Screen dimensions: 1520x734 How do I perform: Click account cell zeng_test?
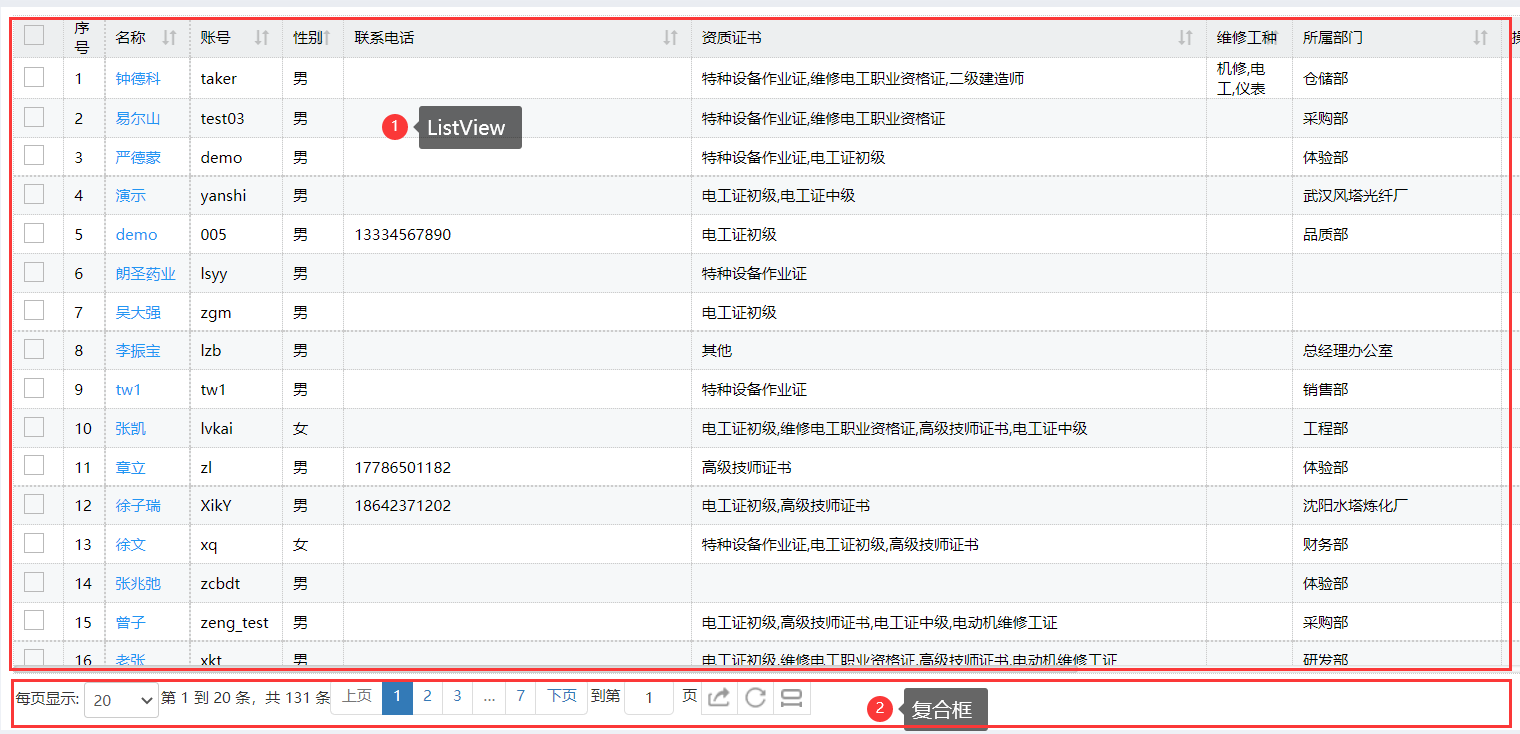click(234, 622)
